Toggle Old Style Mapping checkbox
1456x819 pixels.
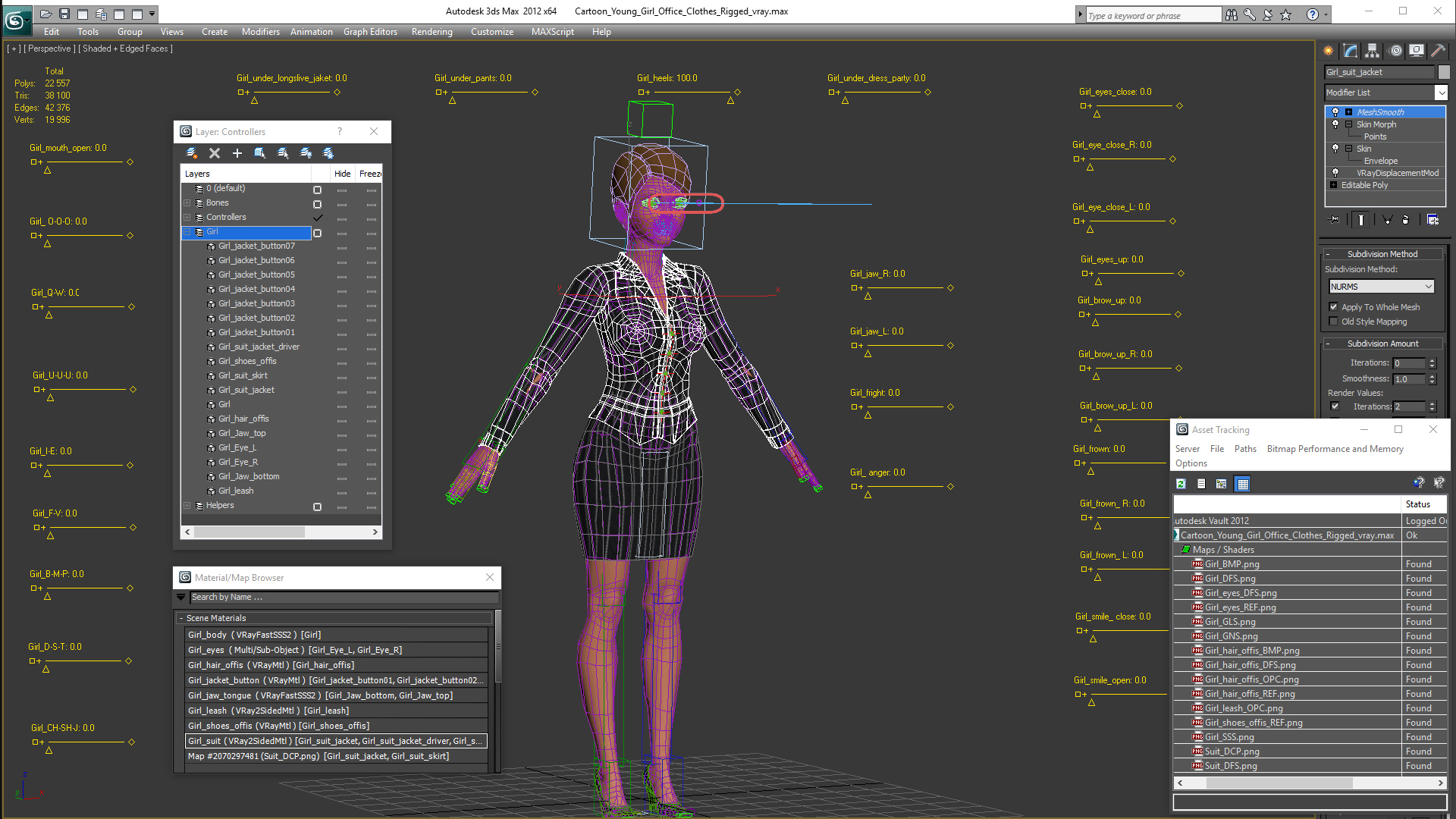click(x=1334, y=322)
